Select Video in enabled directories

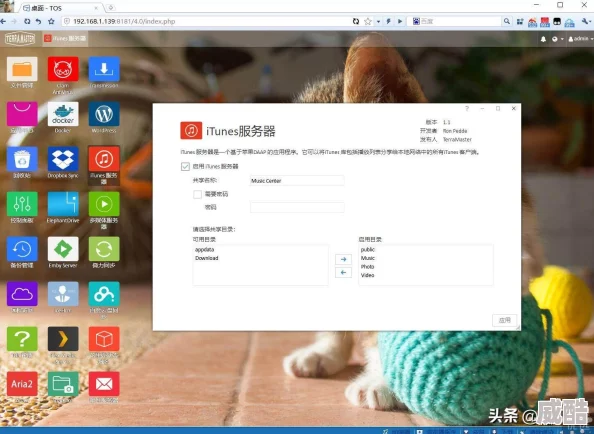[367, 275]
